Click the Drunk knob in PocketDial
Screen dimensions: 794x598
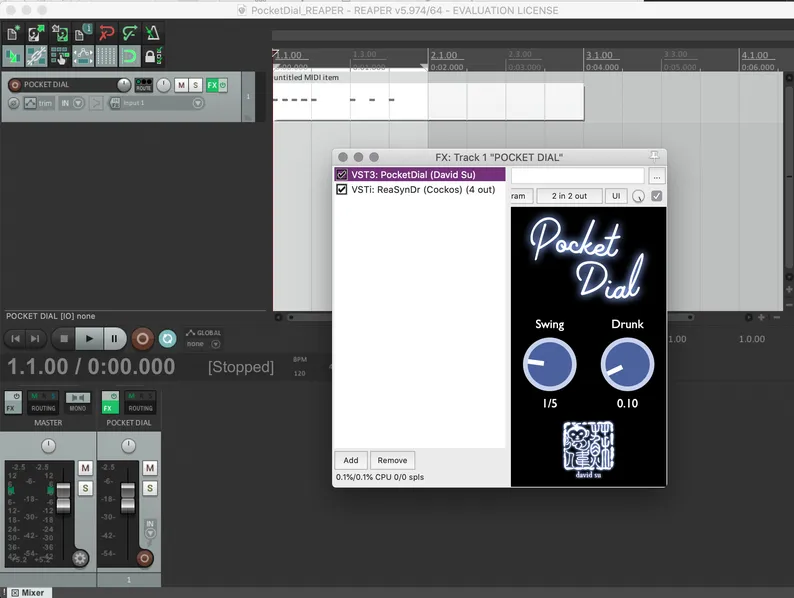(x=627, y=365)
